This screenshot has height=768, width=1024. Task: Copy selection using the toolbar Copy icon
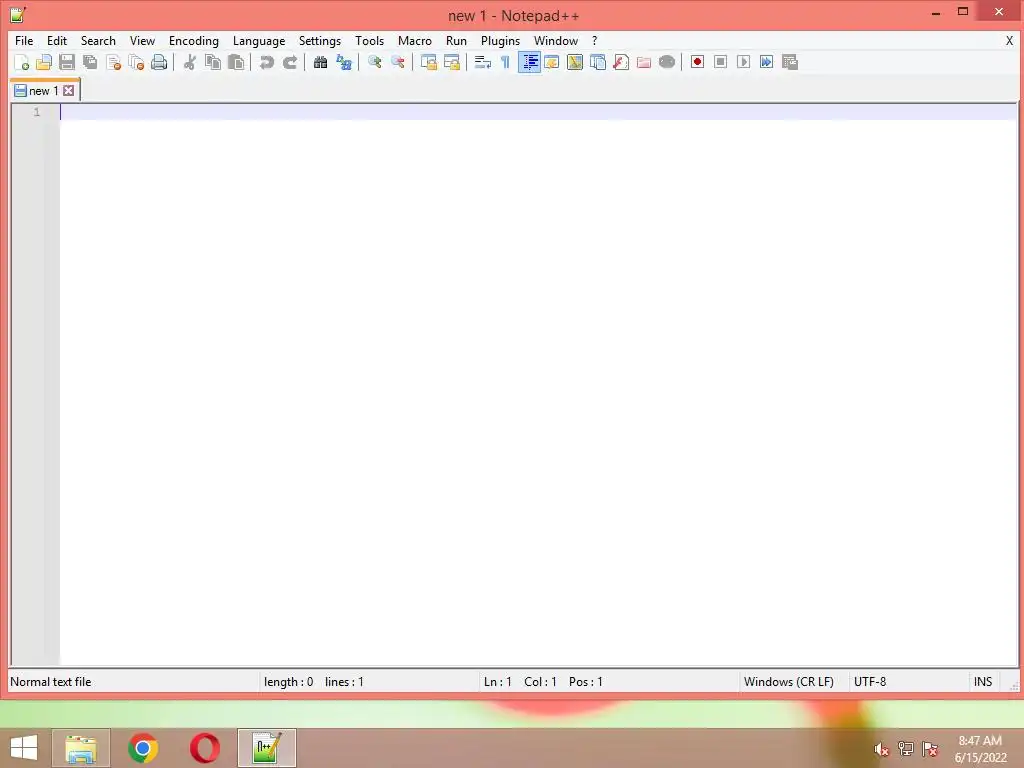pos(212,62)
